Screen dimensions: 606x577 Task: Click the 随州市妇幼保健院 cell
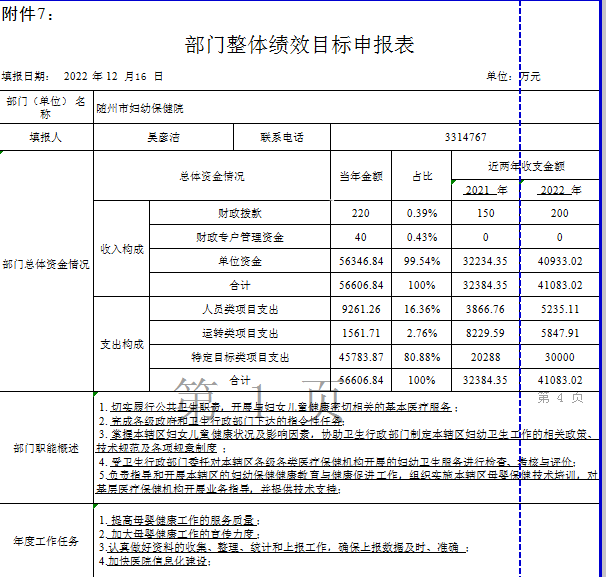tap(346, 107)
